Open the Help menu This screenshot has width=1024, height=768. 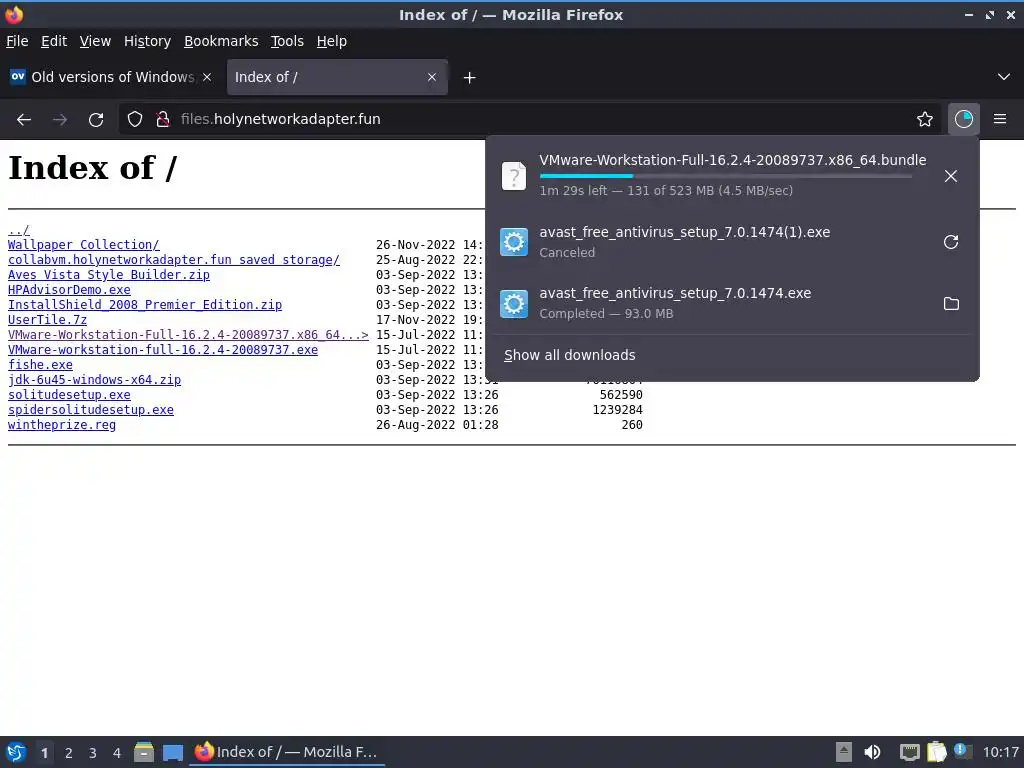[332, 41]
